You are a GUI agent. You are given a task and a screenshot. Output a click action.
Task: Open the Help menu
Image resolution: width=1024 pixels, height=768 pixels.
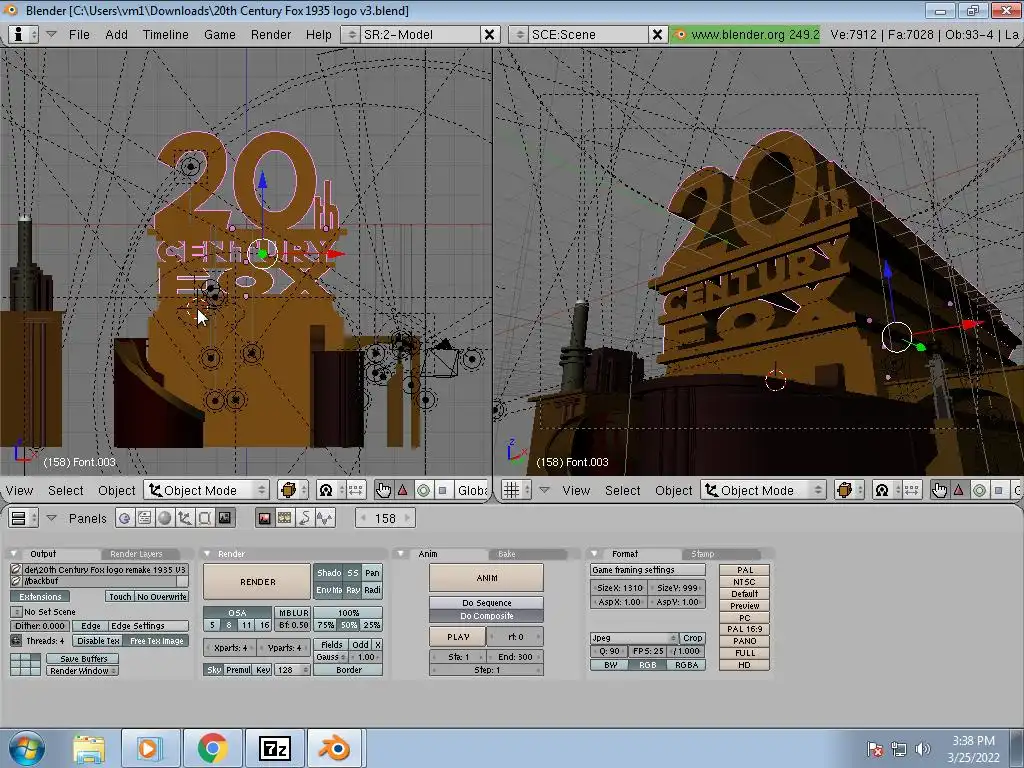coord(319,35)
